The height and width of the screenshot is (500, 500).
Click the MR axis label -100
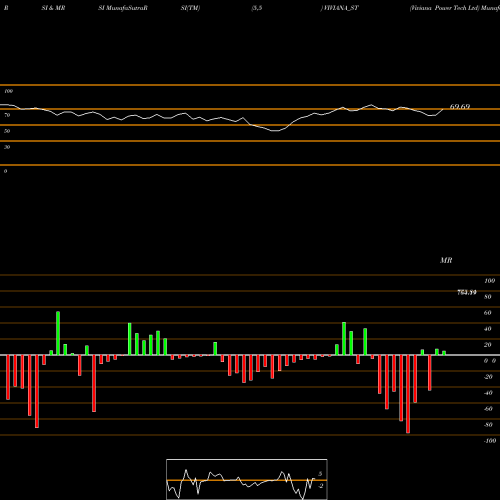(x=490, y=441)
